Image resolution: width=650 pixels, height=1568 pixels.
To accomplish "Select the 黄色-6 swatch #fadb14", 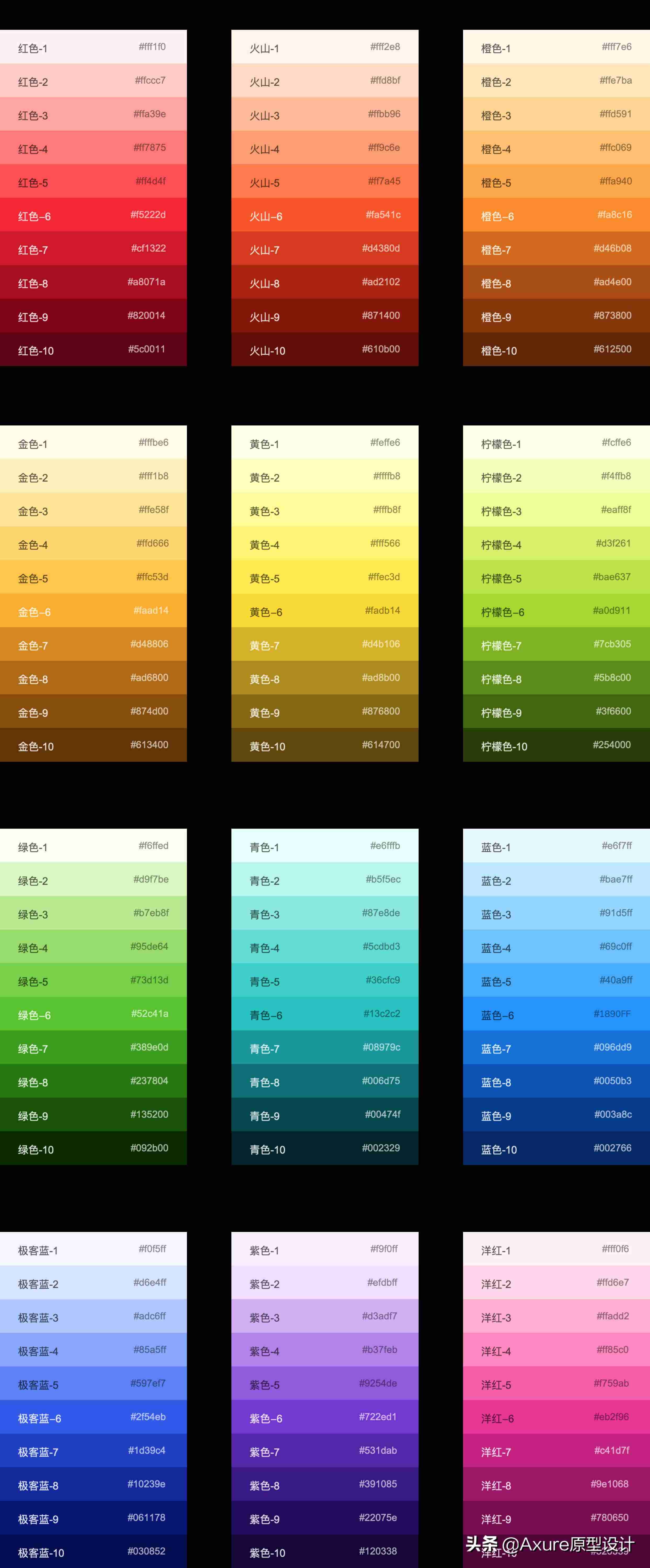I will coord(325,610).
